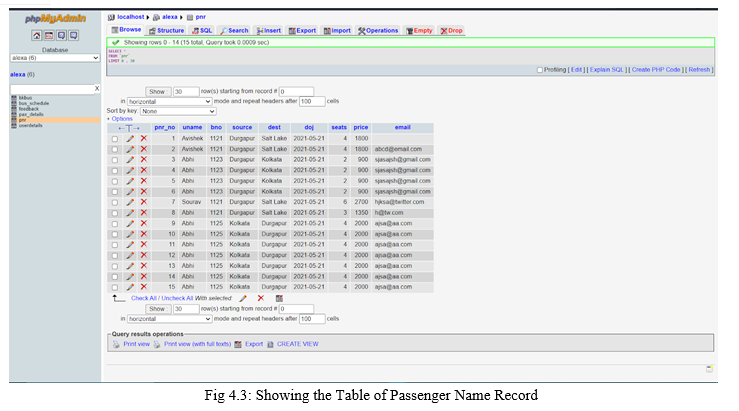The image size is (739, 411).
Task: Click the Empty tab
Action: point(419,31)
